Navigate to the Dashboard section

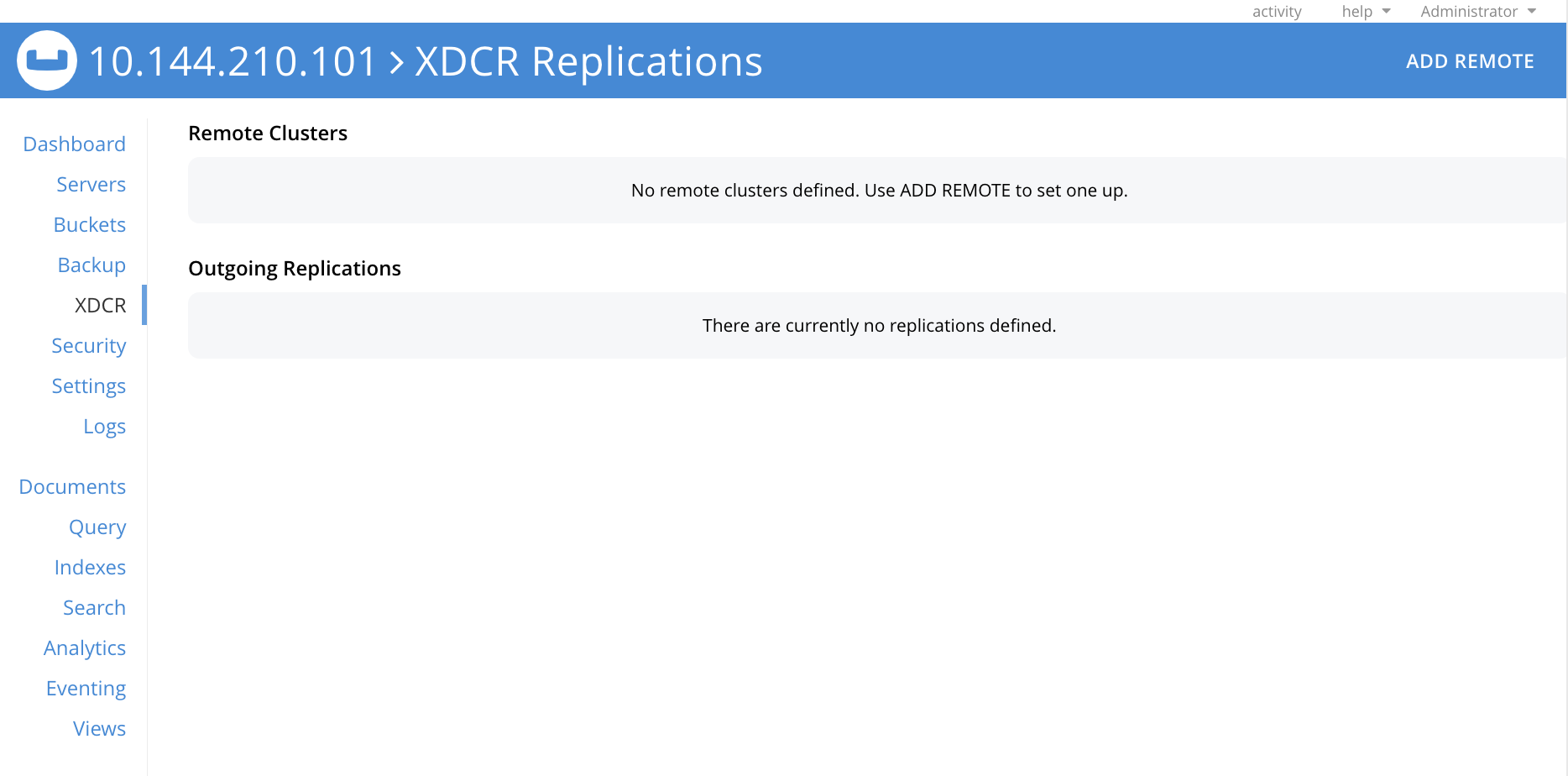(74, 144)
